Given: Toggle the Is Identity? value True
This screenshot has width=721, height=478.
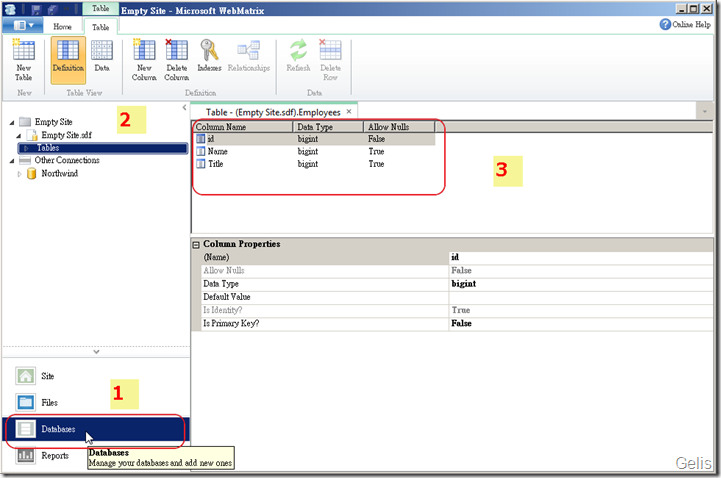Looking at the screenshot, I should coord(581,310).
